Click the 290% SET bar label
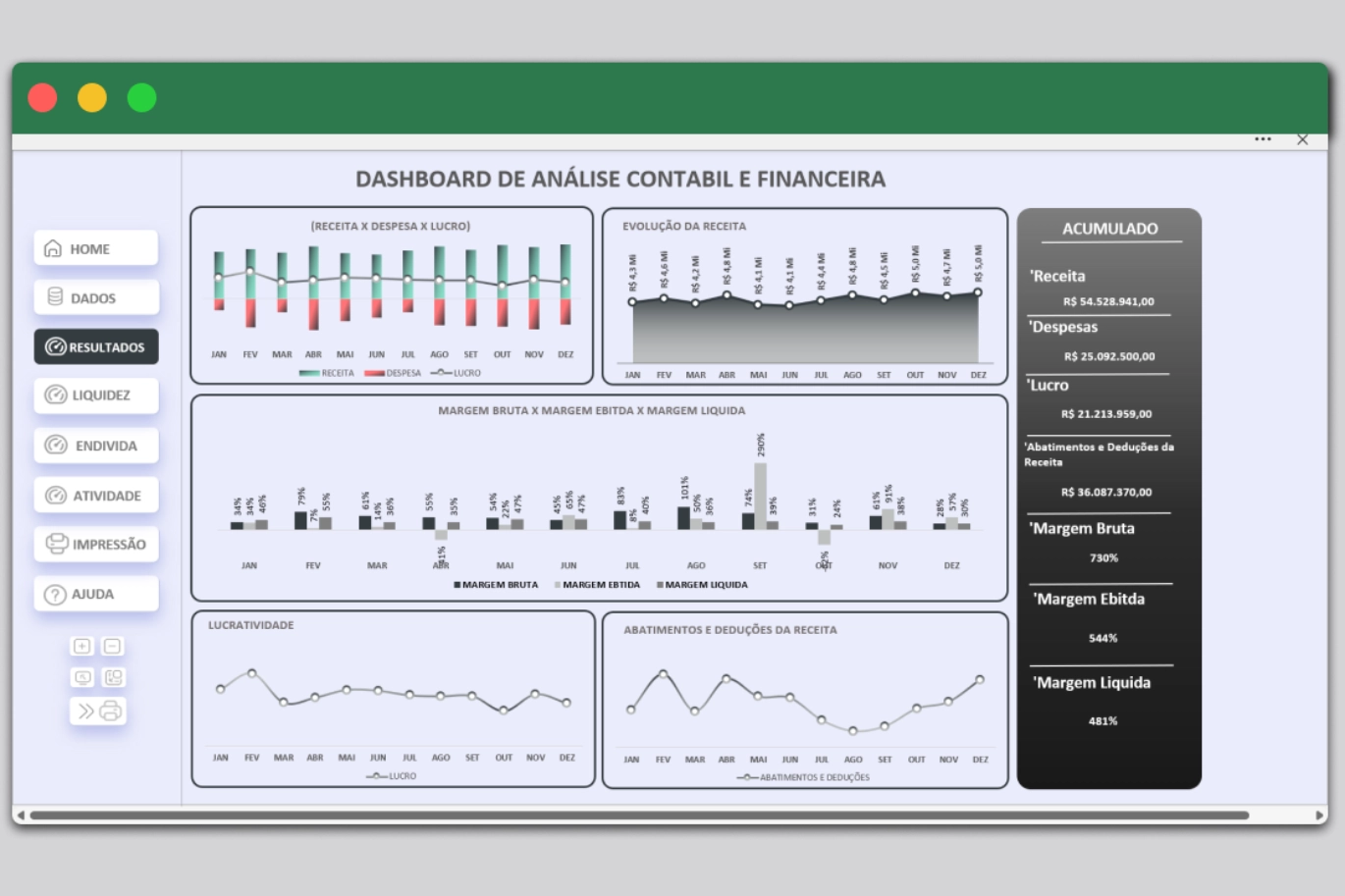Viewport: 1345px width, 896px height. coord(761,446)
